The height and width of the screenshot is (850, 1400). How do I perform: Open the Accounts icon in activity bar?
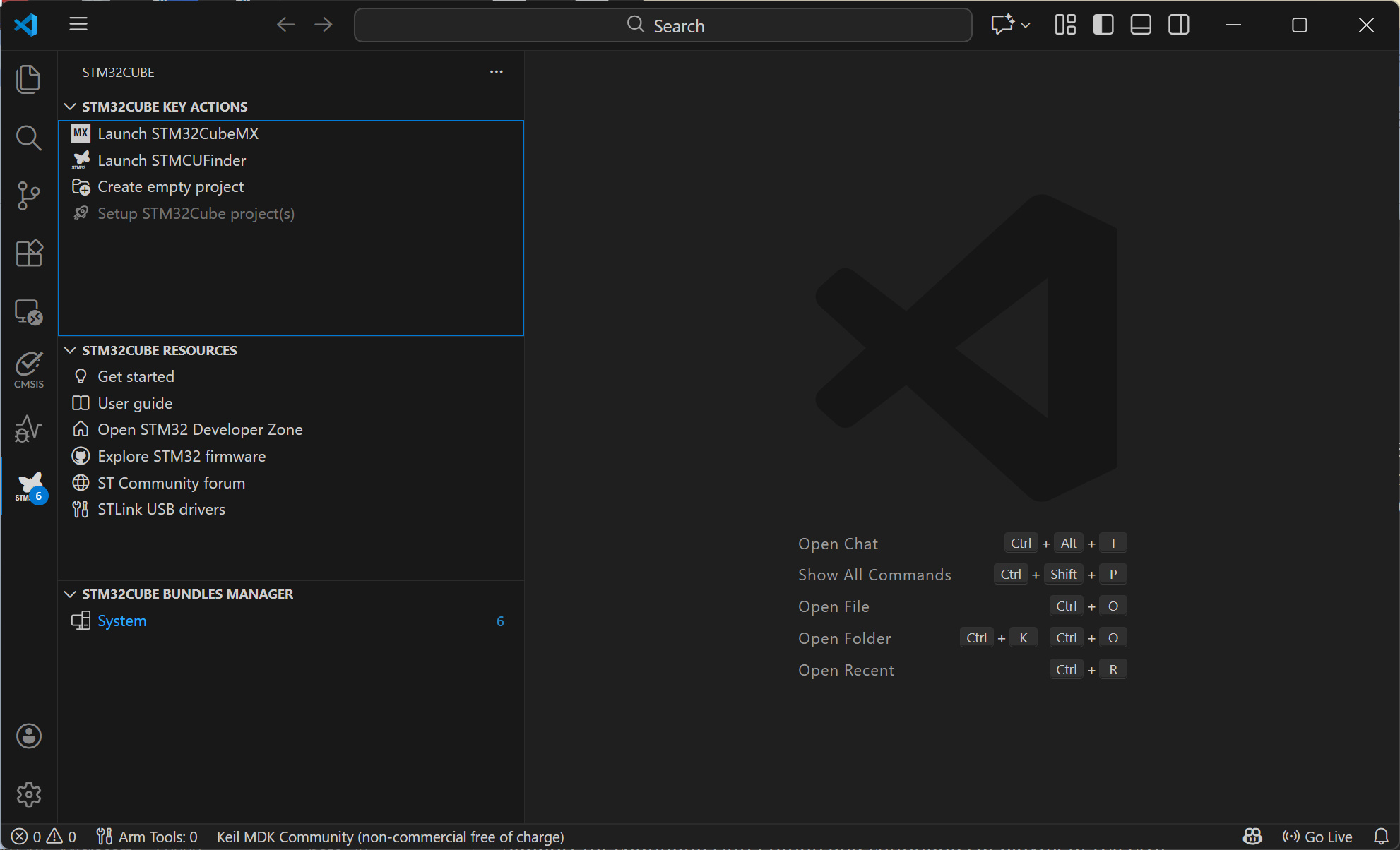coord(28,736)
